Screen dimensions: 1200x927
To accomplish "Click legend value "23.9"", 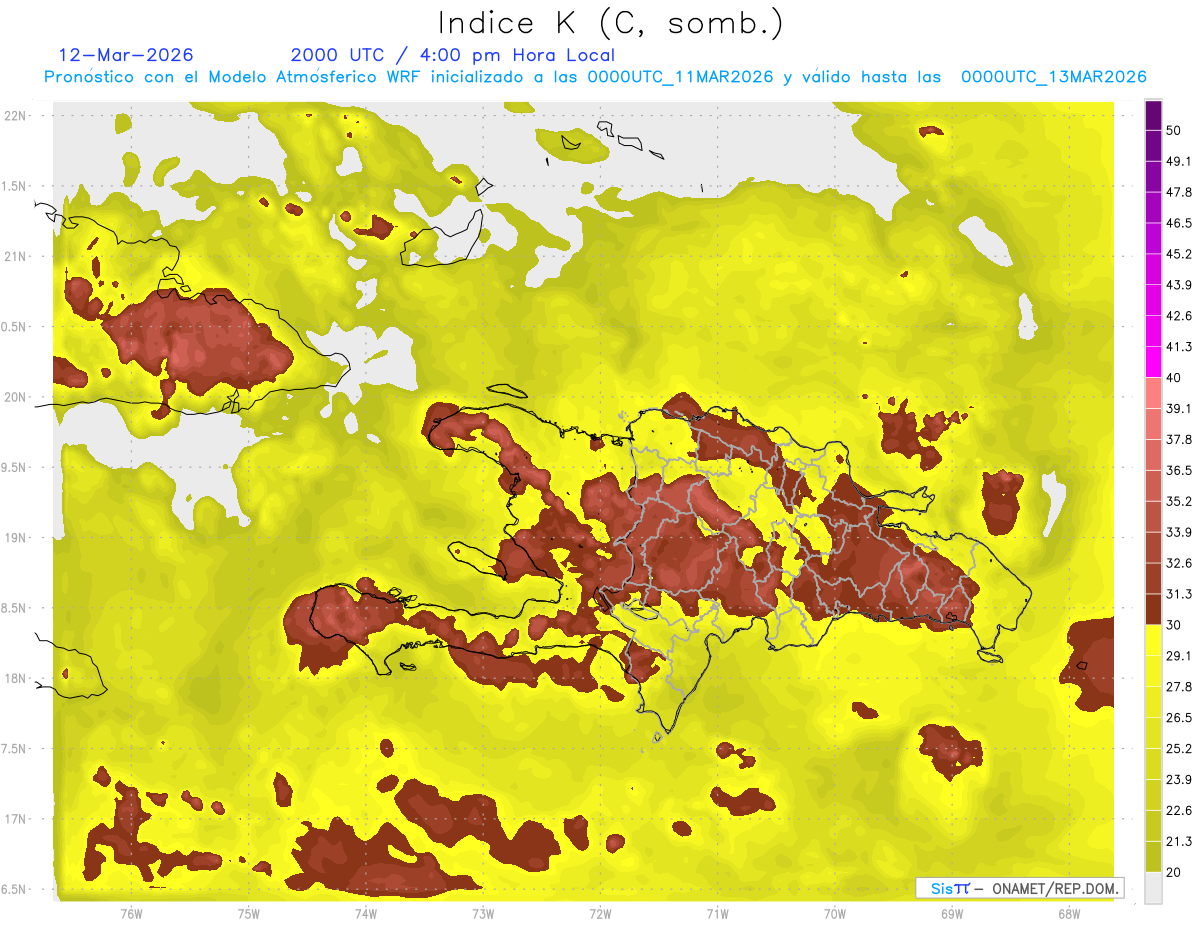I will [x=1178, y=780].
